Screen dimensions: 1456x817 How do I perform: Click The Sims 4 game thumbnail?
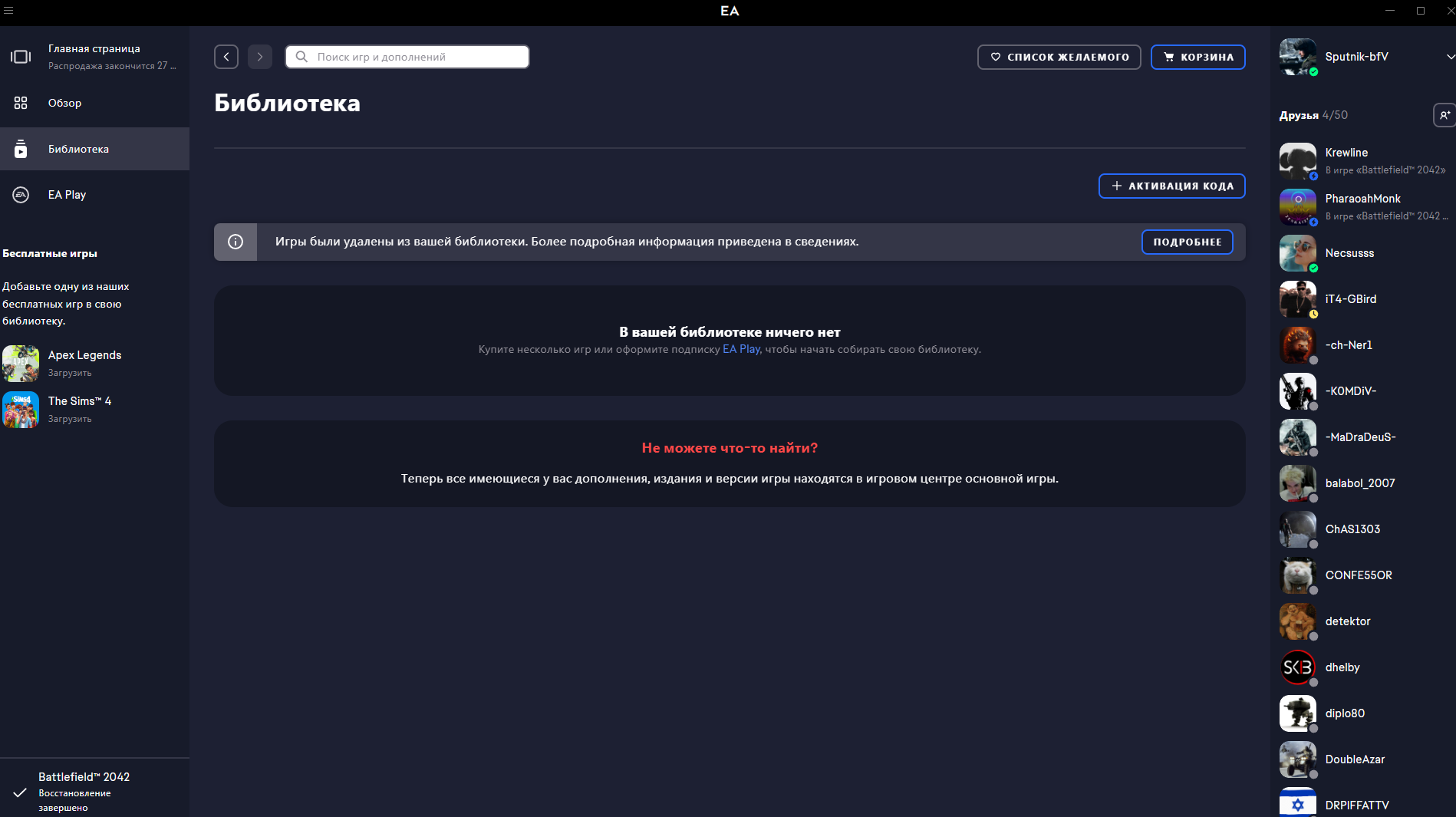tap(21, 410)
